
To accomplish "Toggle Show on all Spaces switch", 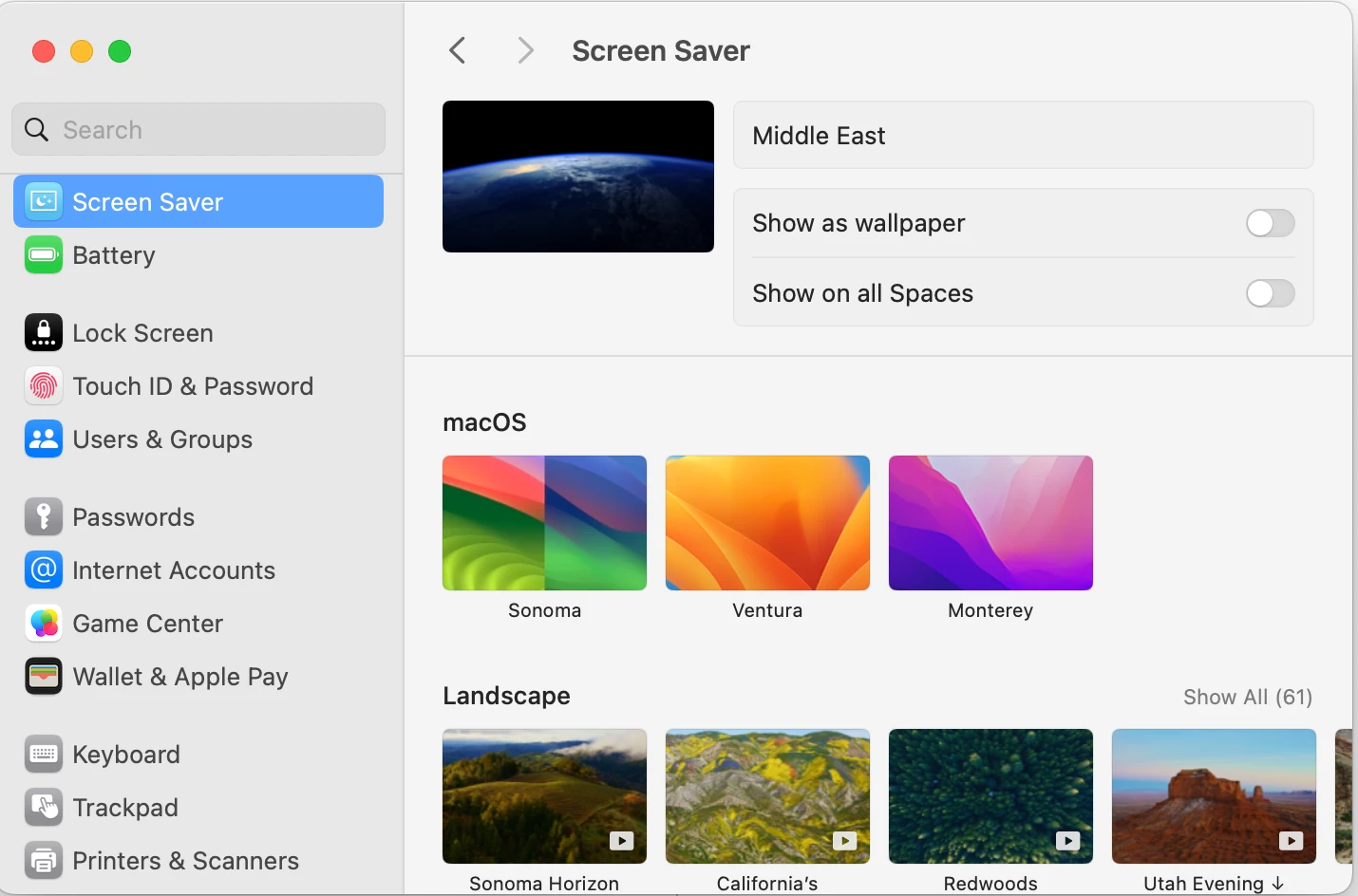I will pyautogui.click(x=1270, y=293).
